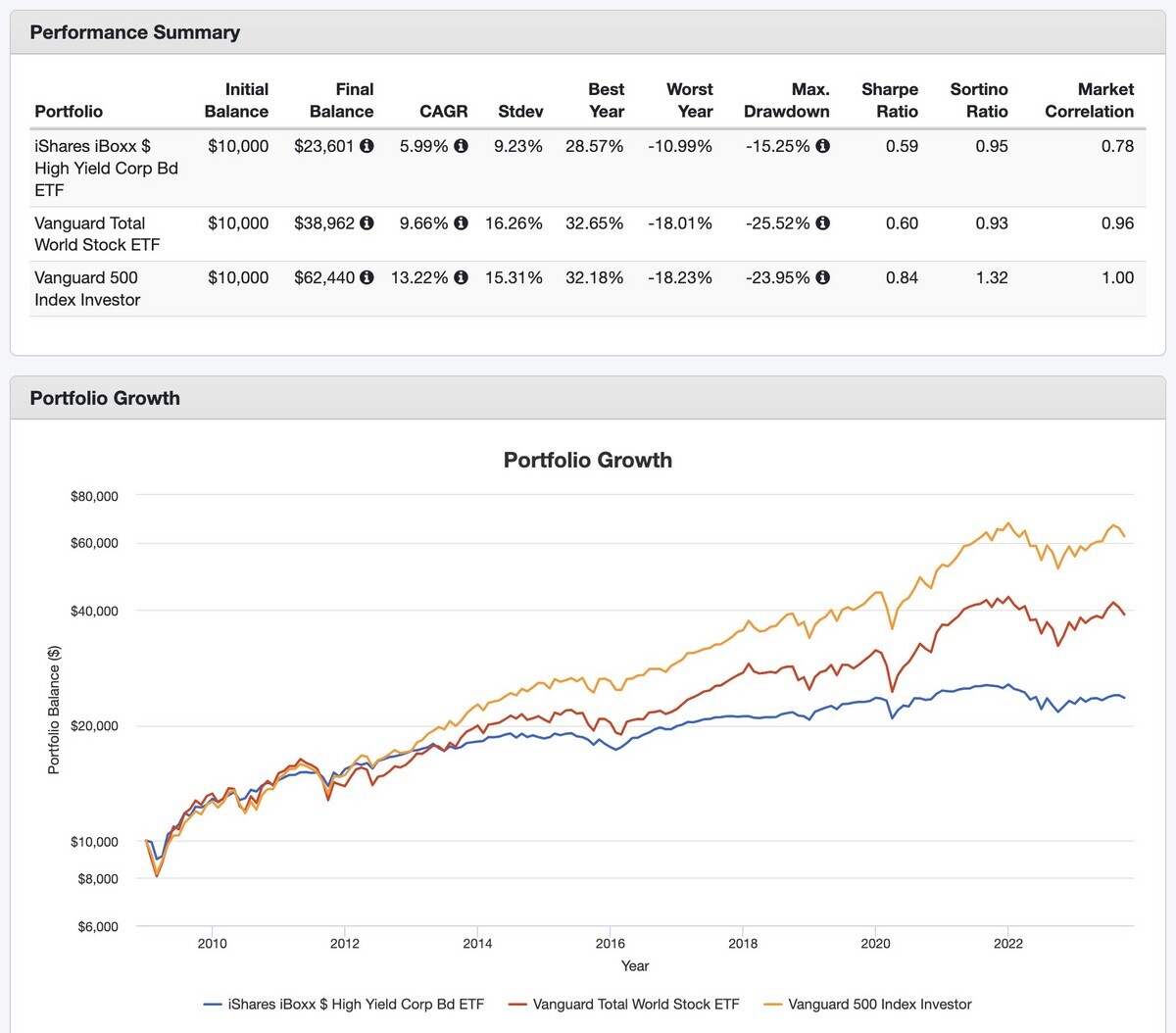
Task: Click the CAGR column header
Action: [x=444, y=112]
